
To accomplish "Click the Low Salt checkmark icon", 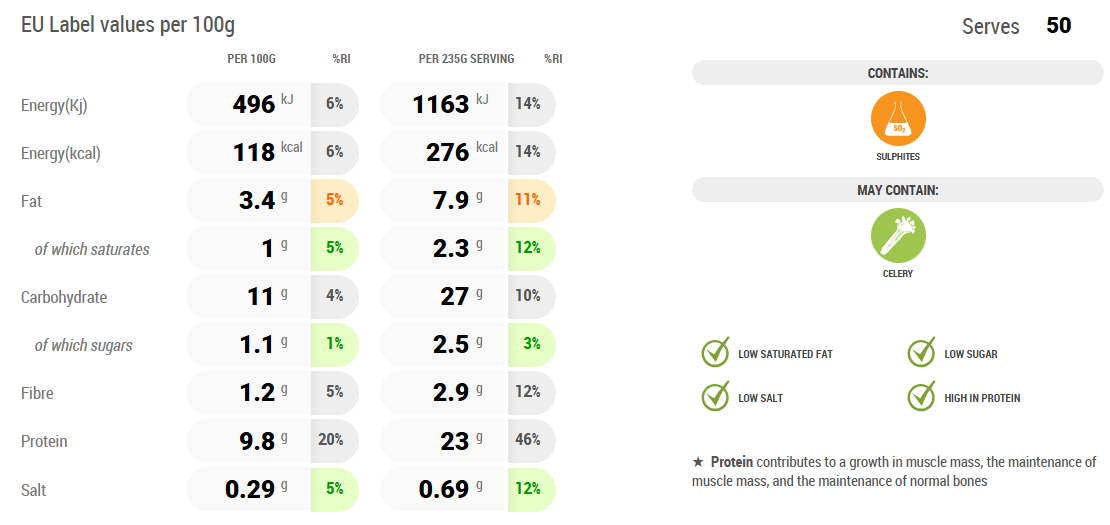I will (715, 397).
